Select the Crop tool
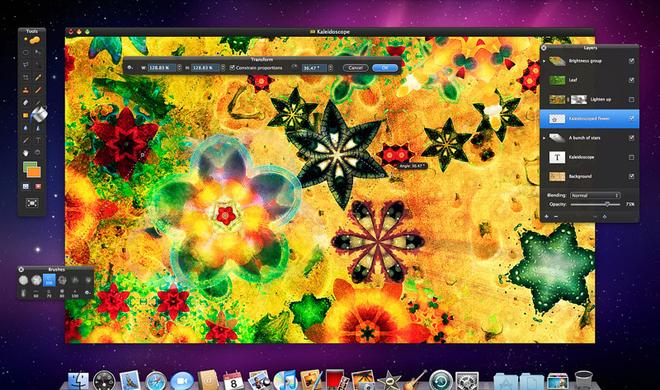 pos(26,77)
